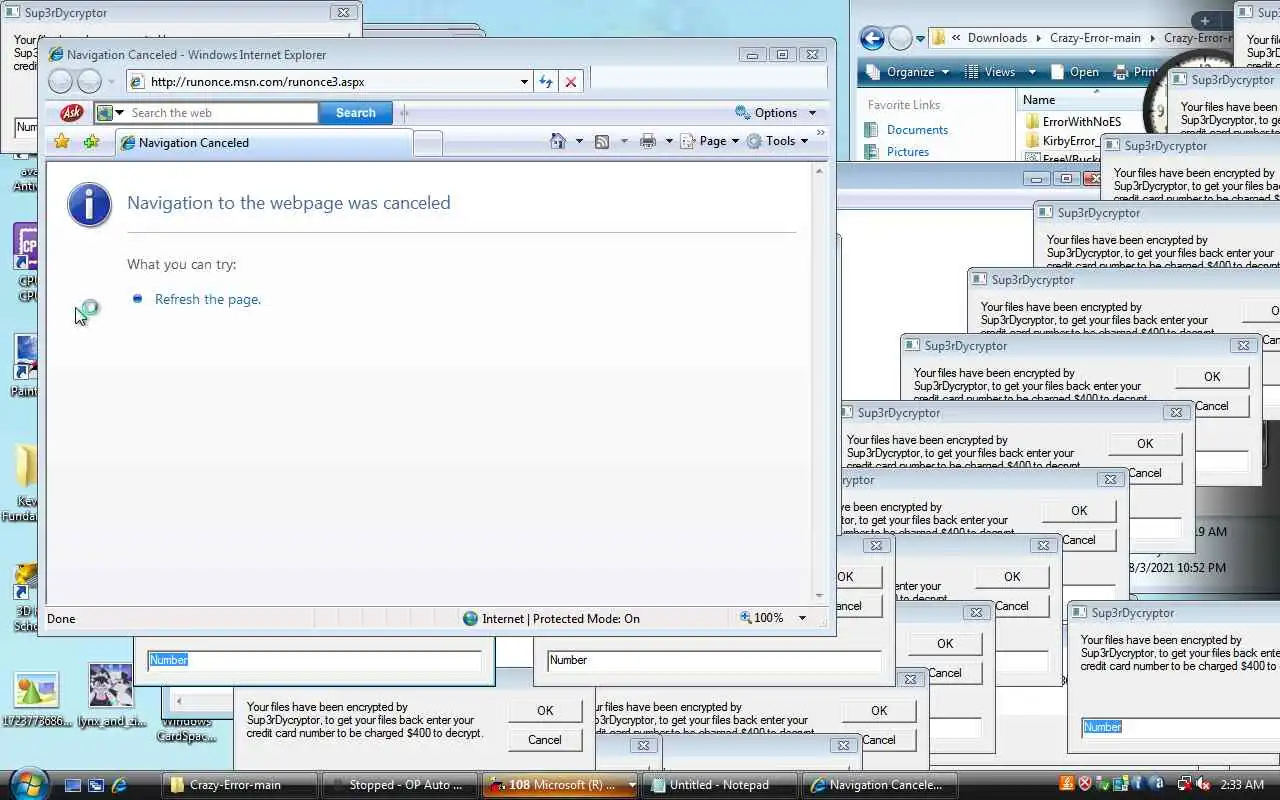Image resolution: width=1280 pixels, height=800 pixels.
Task: Click the blue information icon
Action: 89,205
